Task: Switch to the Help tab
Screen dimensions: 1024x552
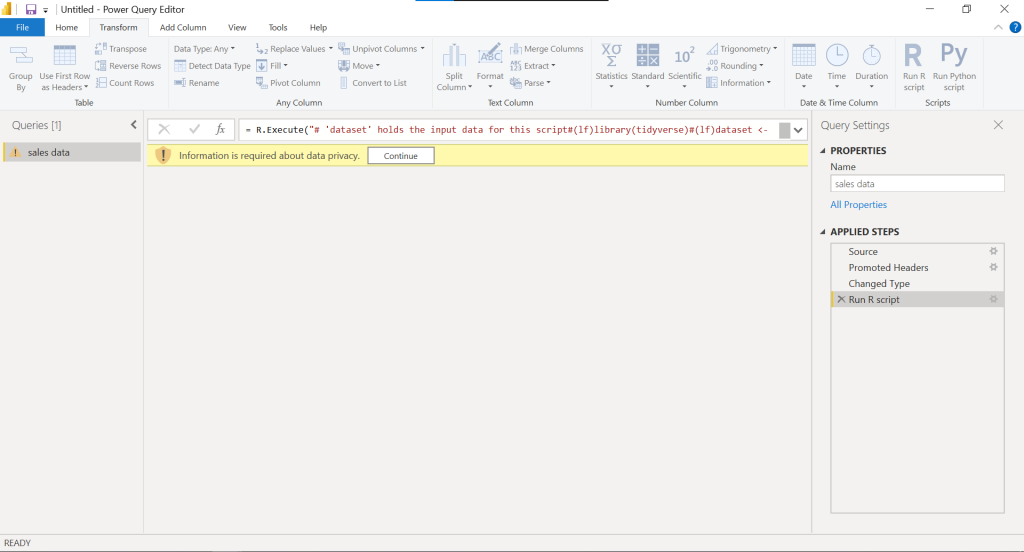Action: coord(318,27)
